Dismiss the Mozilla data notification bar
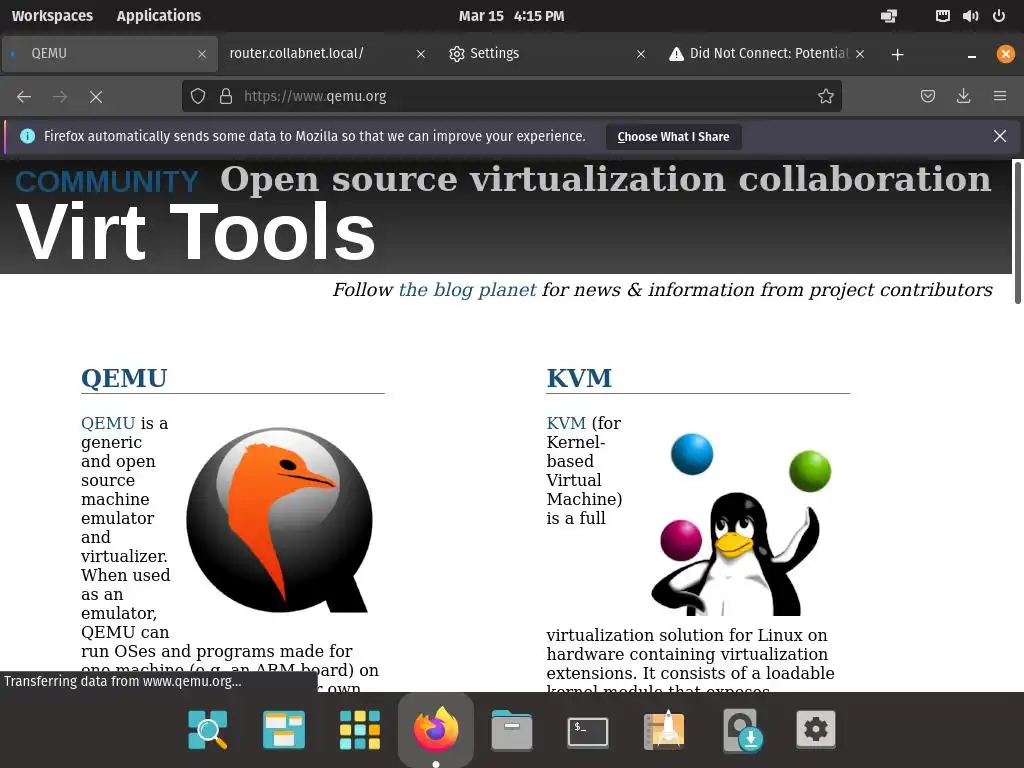Image resolution: width=1024 pixels, height=768 pixels. [x=999, y=136]
